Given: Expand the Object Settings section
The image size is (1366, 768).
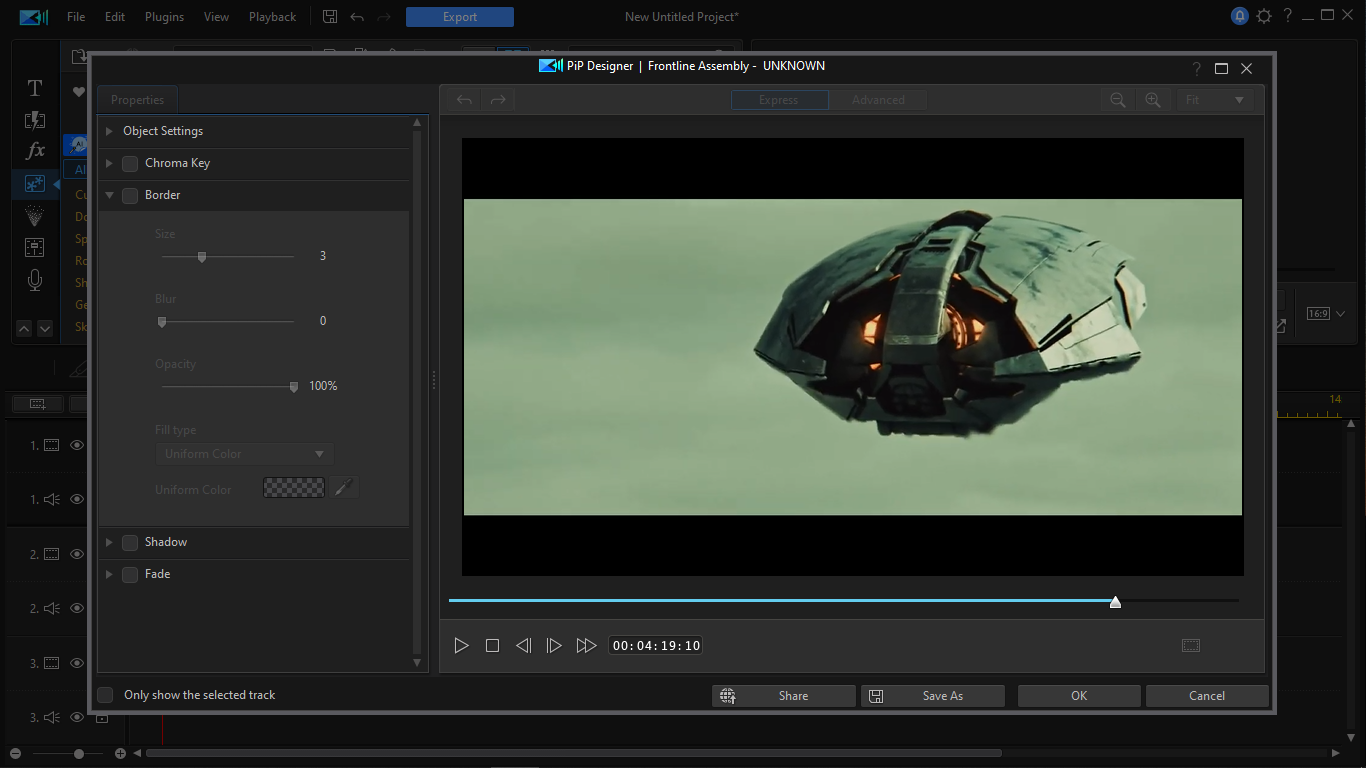Looking at the screenshot, I should [109, 131].
